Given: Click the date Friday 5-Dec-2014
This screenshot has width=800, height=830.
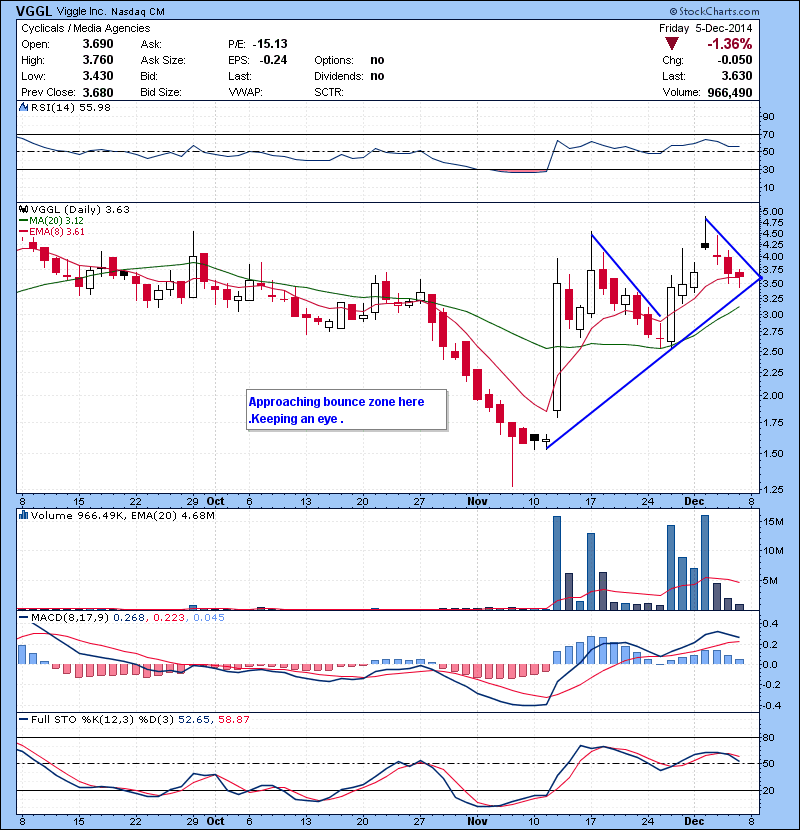Looking at the screenshot, I should (x=705, y=28).
